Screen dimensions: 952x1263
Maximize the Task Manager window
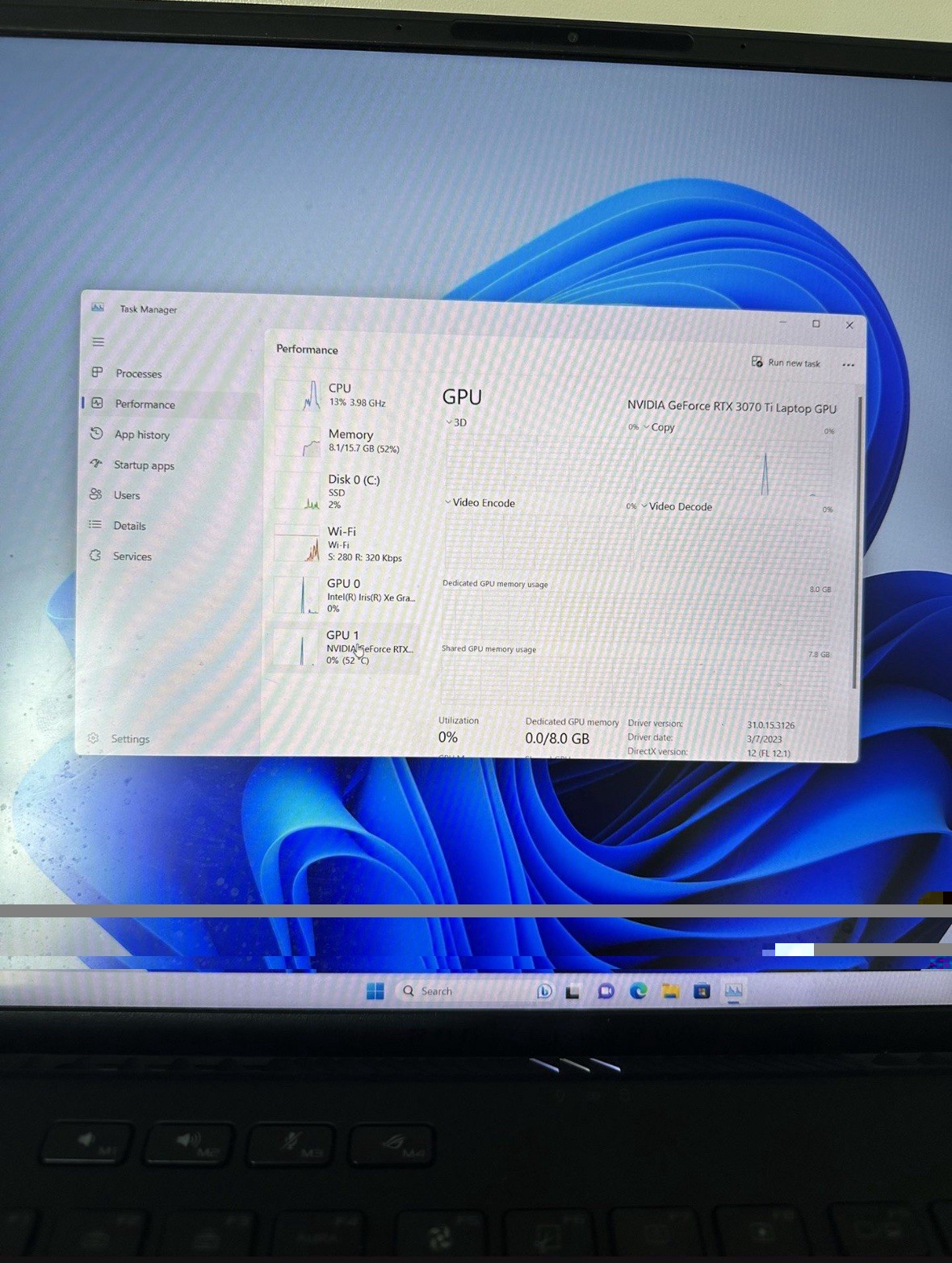[816, 324]
